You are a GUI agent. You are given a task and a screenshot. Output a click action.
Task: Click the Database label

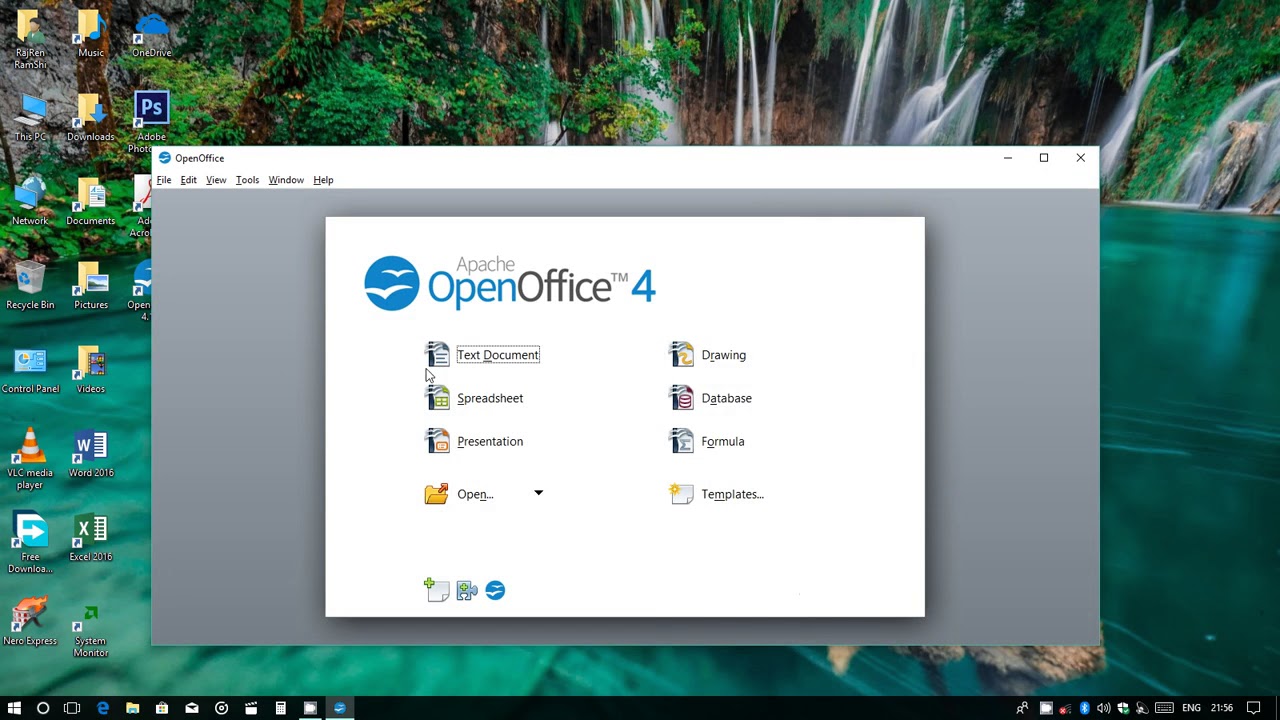click(727, 398)
